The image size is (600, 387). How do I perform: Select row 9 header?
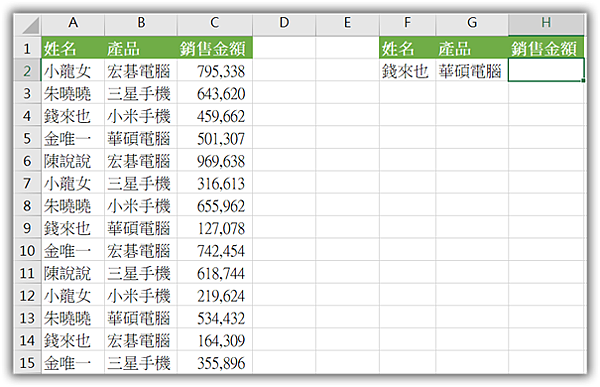coord(28,228)
